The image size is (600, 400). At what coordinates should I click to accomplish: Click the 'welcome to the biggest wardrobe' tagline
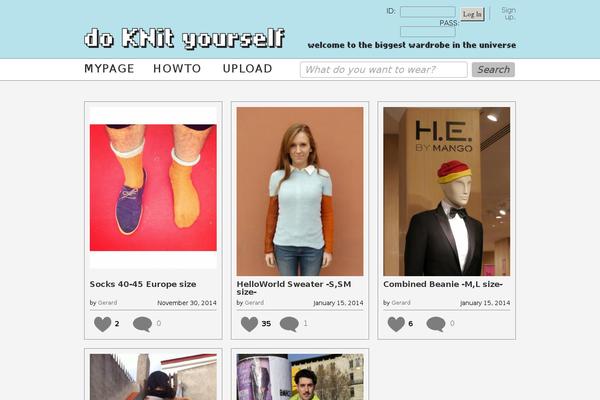click(x=412, y=45)
